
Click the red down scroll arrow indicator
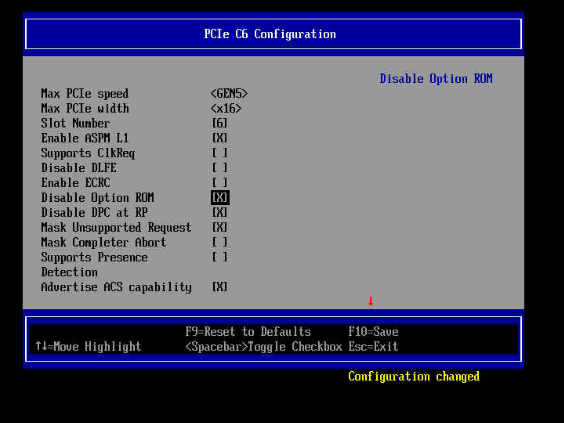coord(370,301)
